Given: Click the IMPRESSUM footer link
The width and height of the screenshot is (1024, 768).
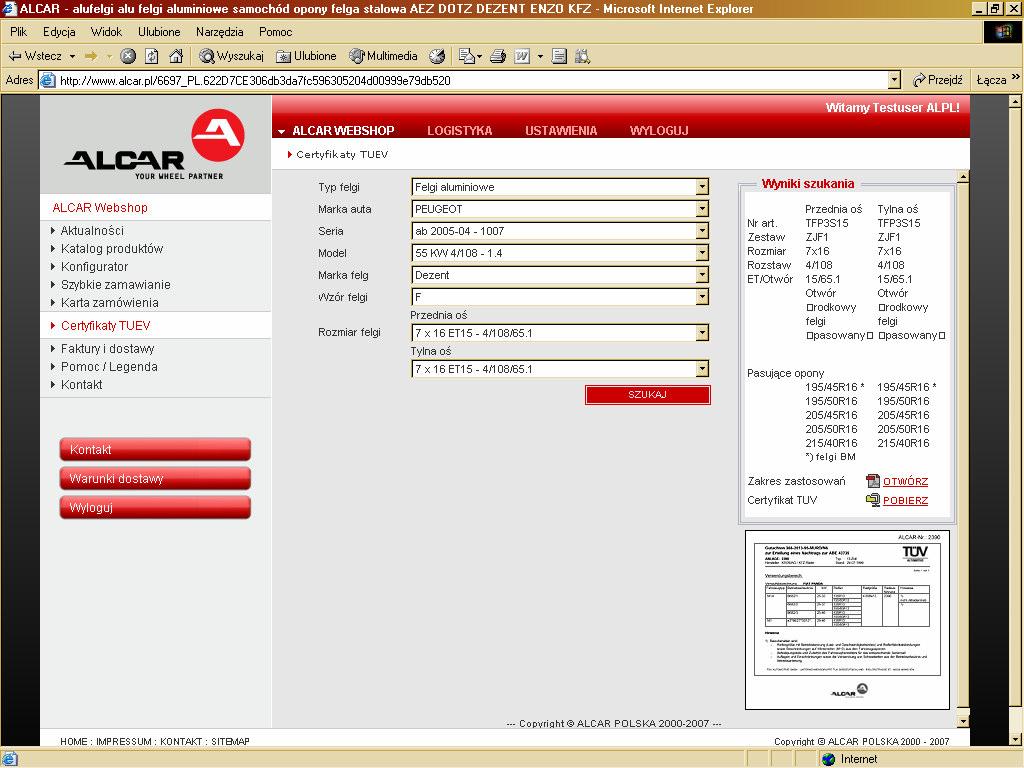Looking at the screenshot, I should click(x=124, y=742).
